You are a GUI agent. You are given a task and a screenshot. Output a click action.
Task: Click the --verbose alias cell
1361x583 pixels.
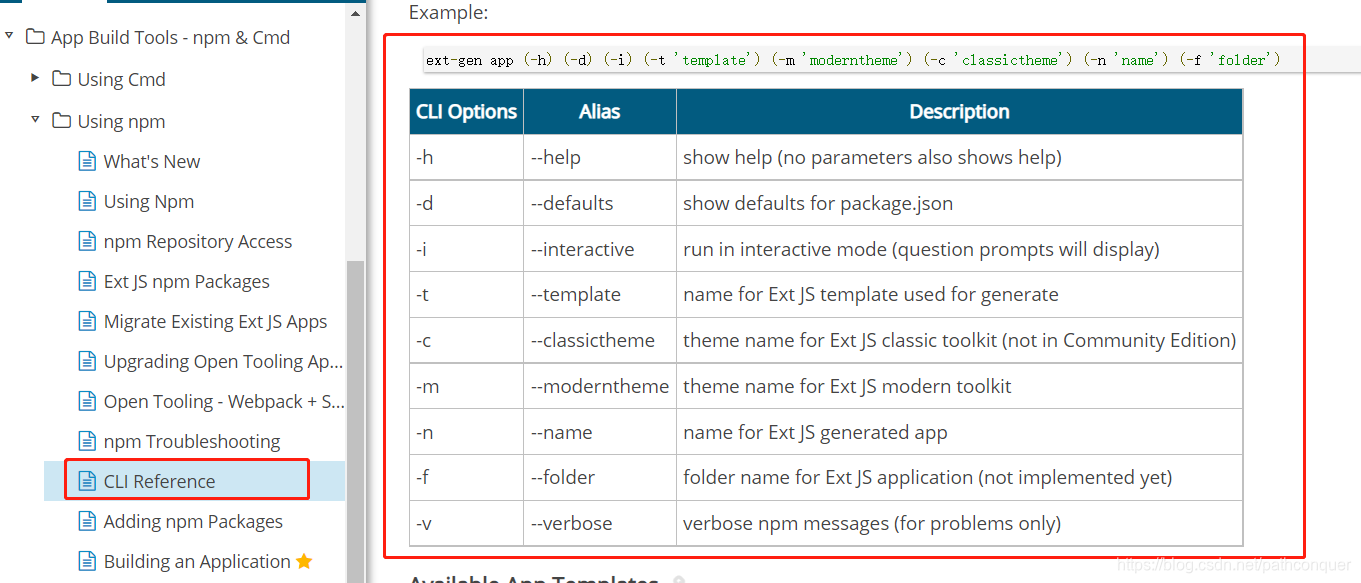click(x=600, y=523)
